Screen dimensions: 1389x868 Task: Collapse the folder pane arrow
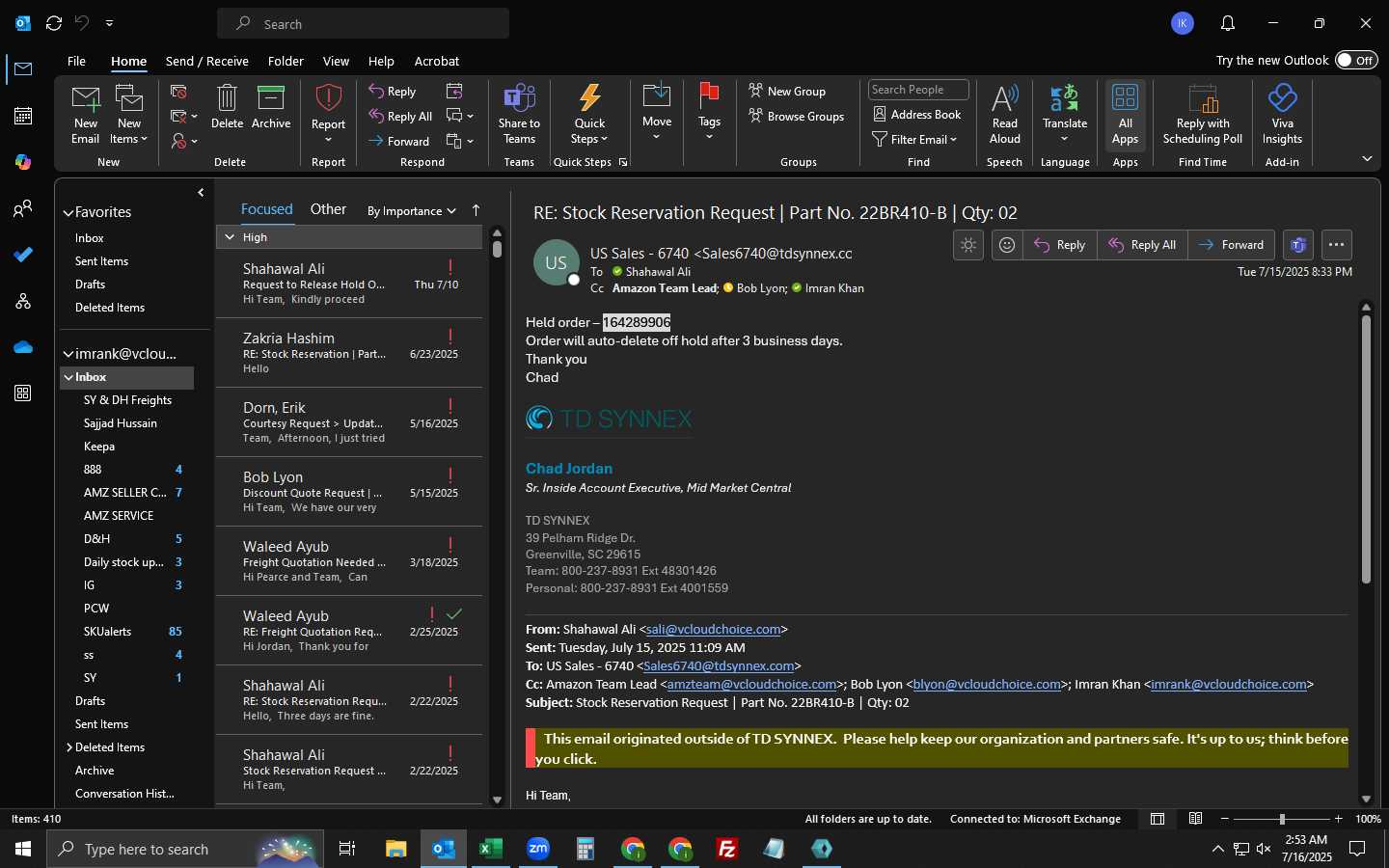[201, 193]
